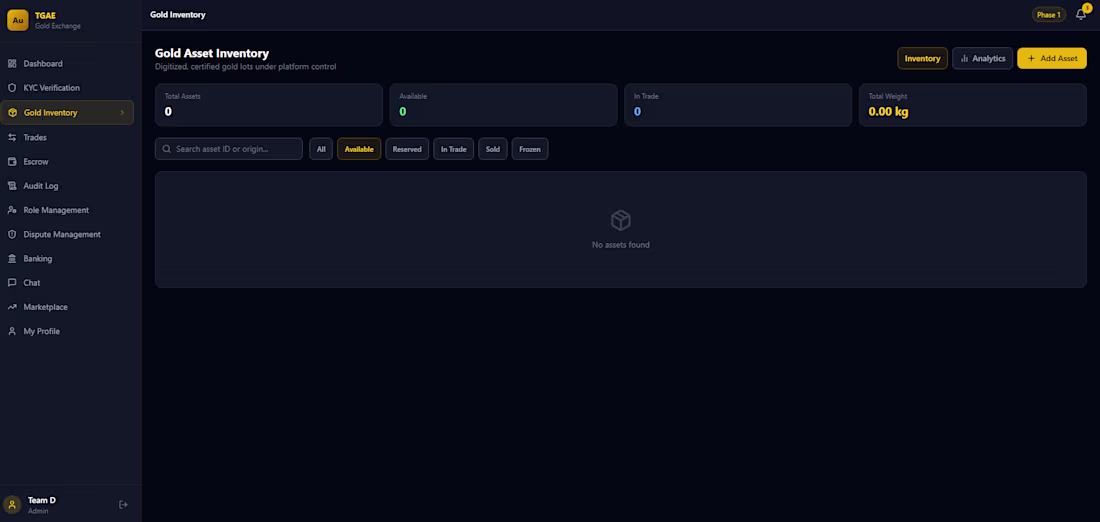Filter assets by Sold
The height and width of the screenshot is (522, 1100).
pos(493,149)
